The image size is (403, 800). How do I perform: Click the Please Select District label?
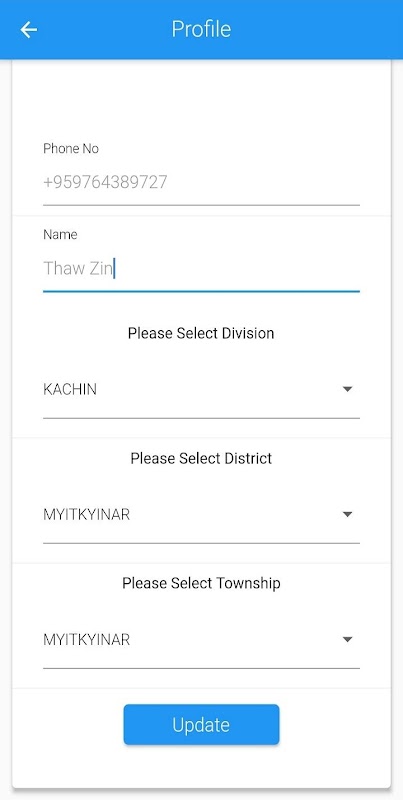[201, 458]
